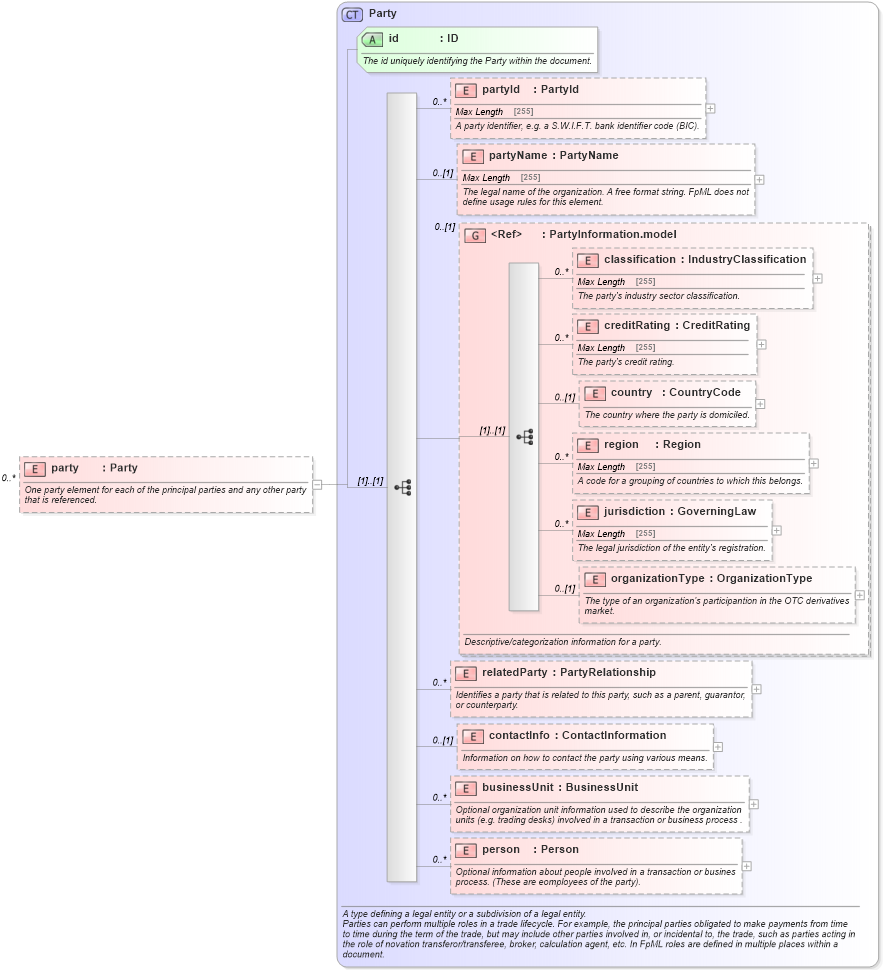Select the 'OrganizationType' type label
883x970 pixels.
764,578
